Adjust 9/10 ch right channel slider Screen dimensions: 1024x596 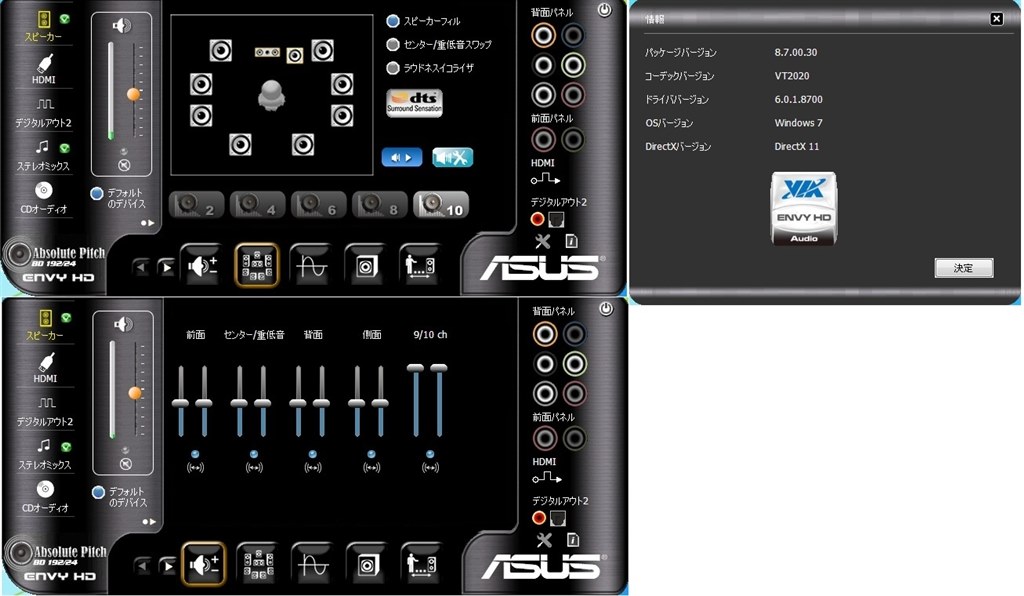(440, 368)
